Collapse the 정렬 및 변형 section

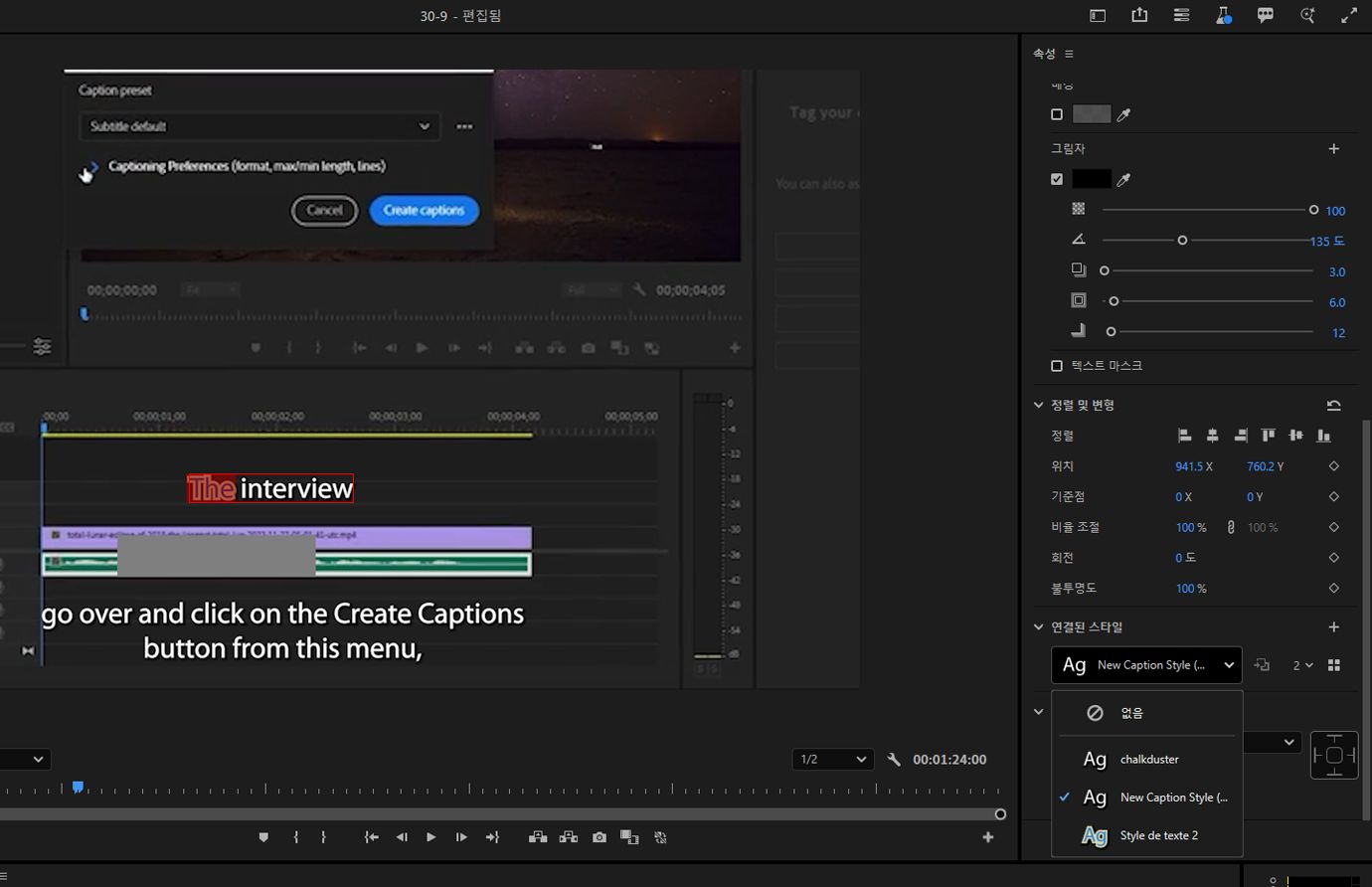click(x=1039, y=406)
